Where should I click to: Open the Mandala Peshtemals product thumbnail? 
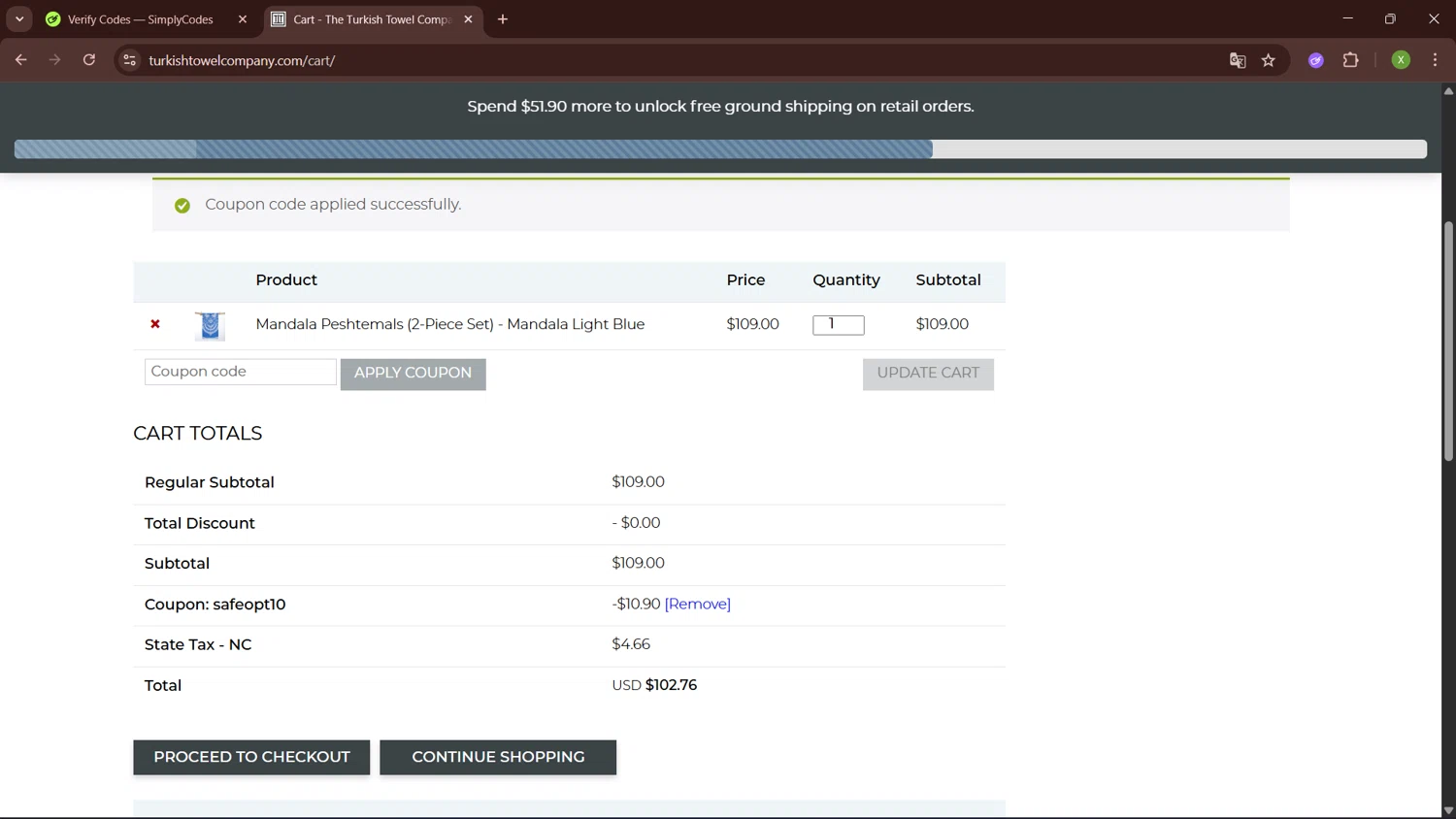point(210,326)
